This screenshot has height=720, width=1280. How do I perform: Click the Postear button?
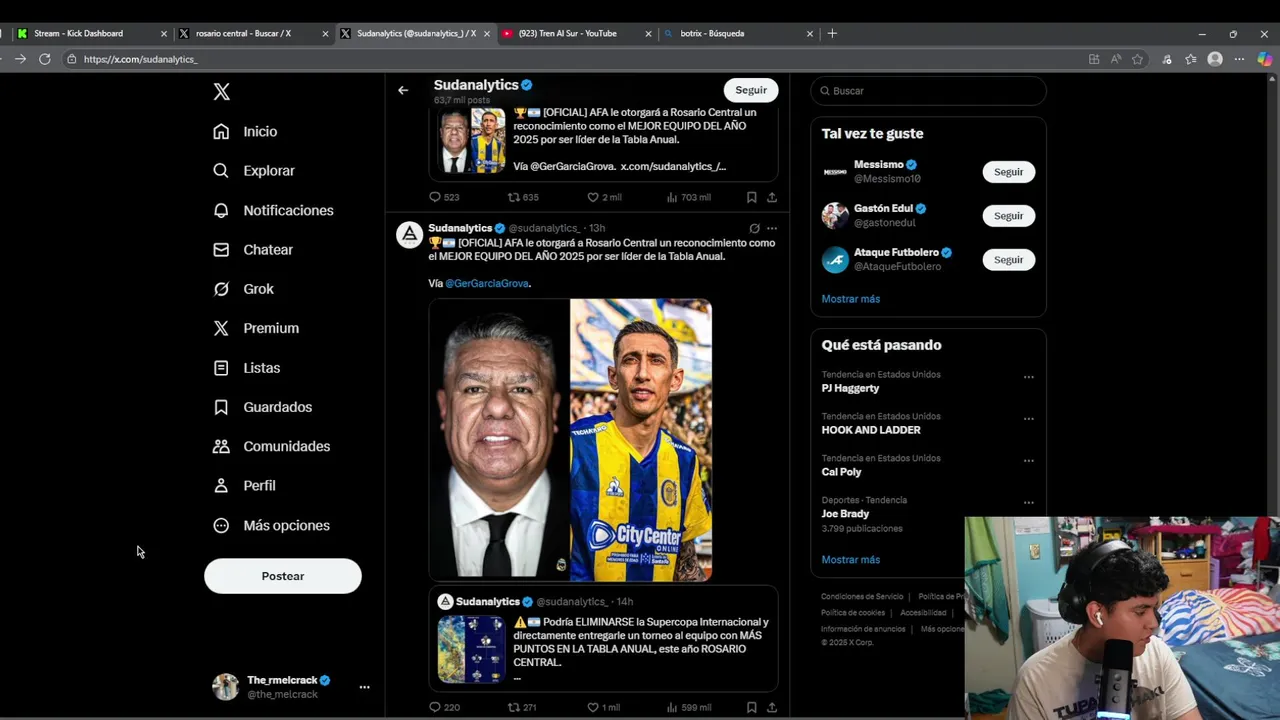tap(283, 576)
